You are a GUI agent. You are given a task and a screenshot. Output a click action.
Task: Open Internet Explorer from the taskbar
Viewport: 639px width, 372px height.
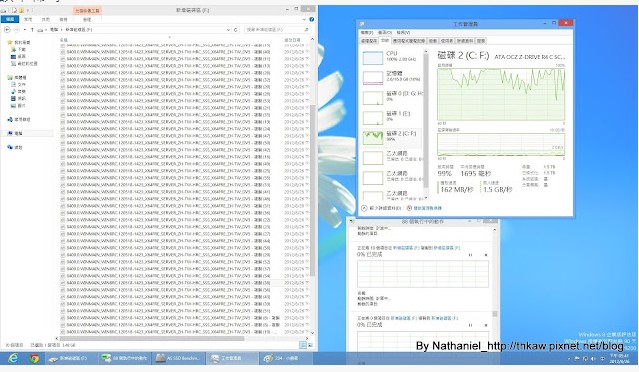pyautogui.click(x=13, y=358)
